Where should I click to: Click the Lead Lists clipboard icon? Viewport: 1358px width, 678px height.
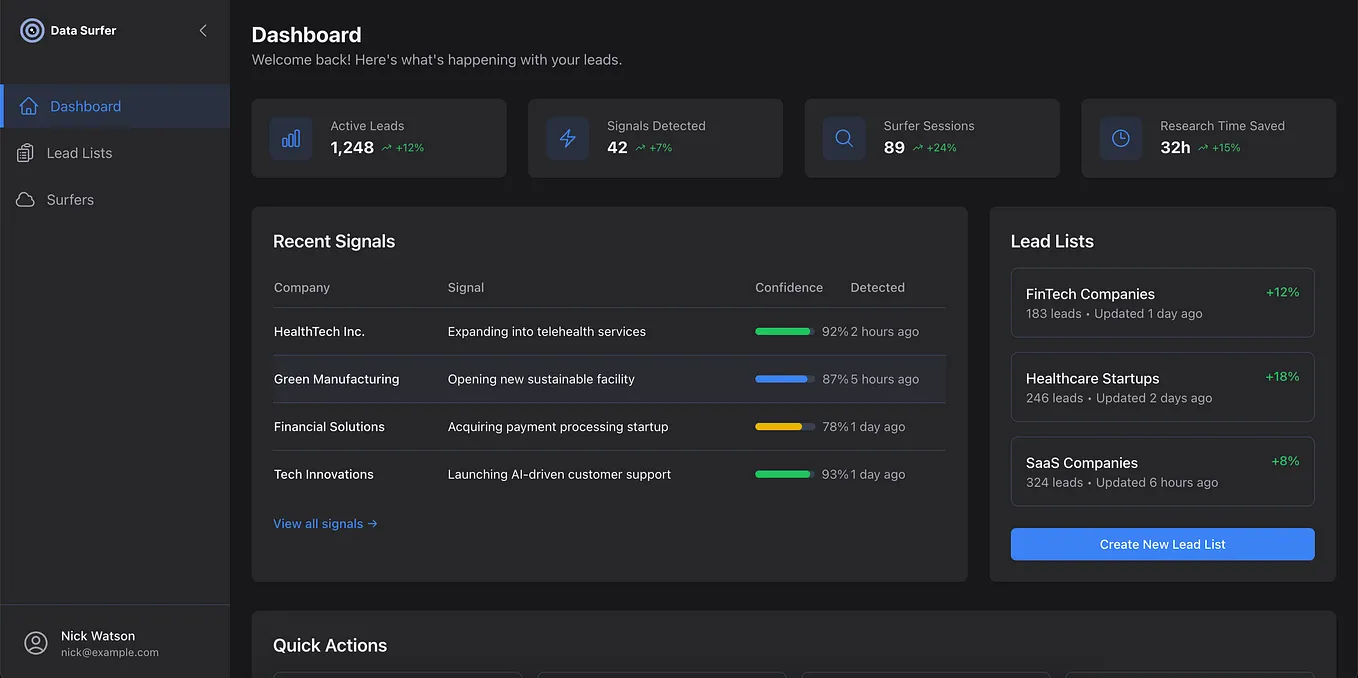(x=29, y=152)
